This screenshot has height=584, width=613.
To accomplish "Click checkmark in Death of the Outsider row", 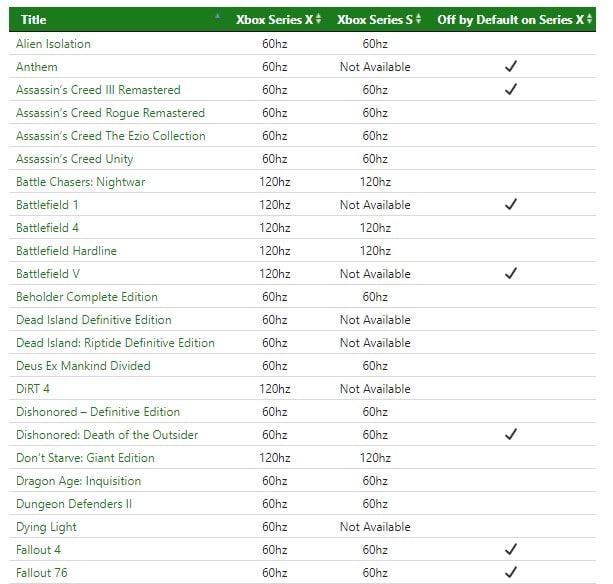I will point(511,434).
